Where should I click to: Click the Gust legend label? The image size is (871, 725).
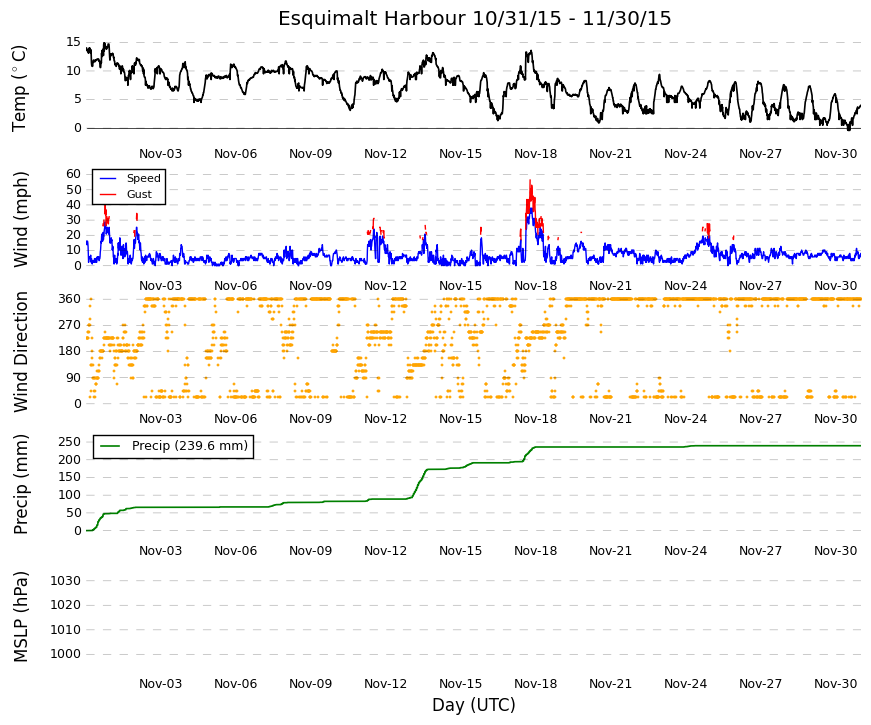(139, 194)
